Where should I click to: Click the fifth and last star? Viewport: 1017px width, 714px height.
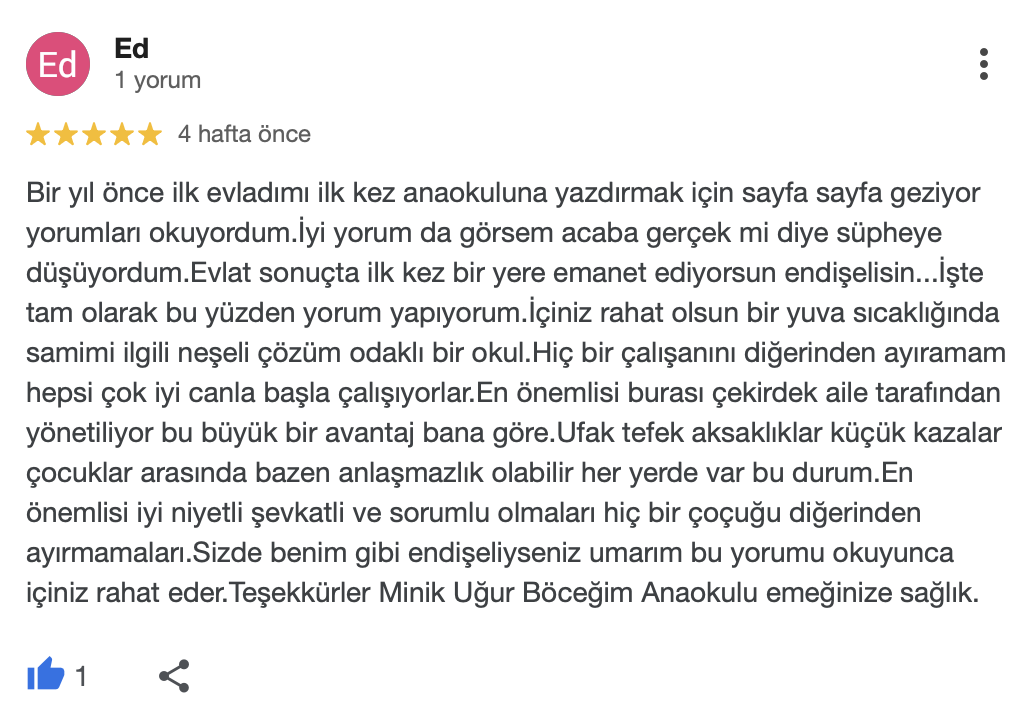150,133
